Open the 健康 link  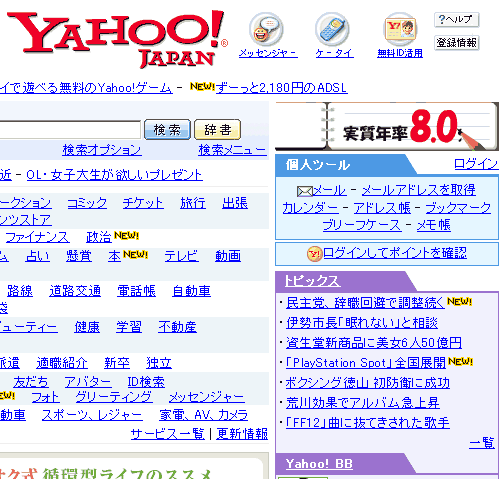(x=87, y=327)
